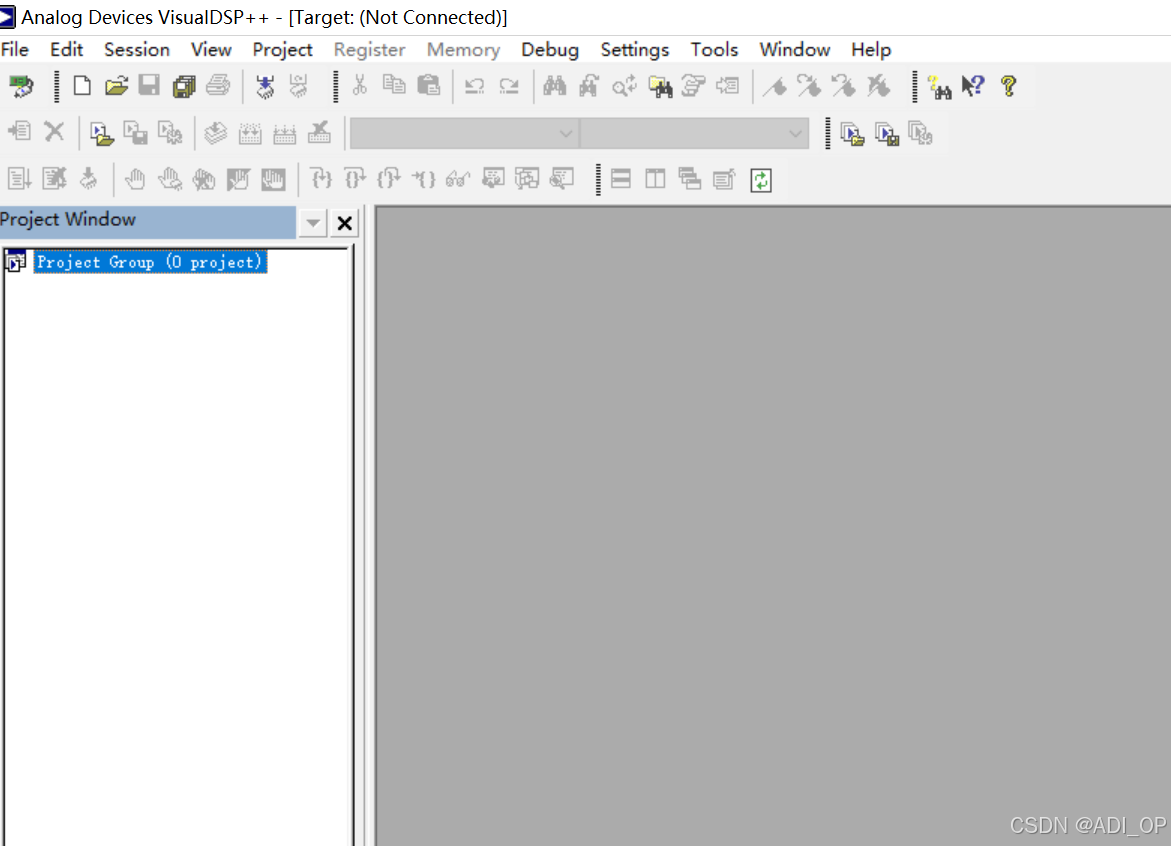
Task: Click the Toggle Breakpoint hand icon
Action: point(135,179)
